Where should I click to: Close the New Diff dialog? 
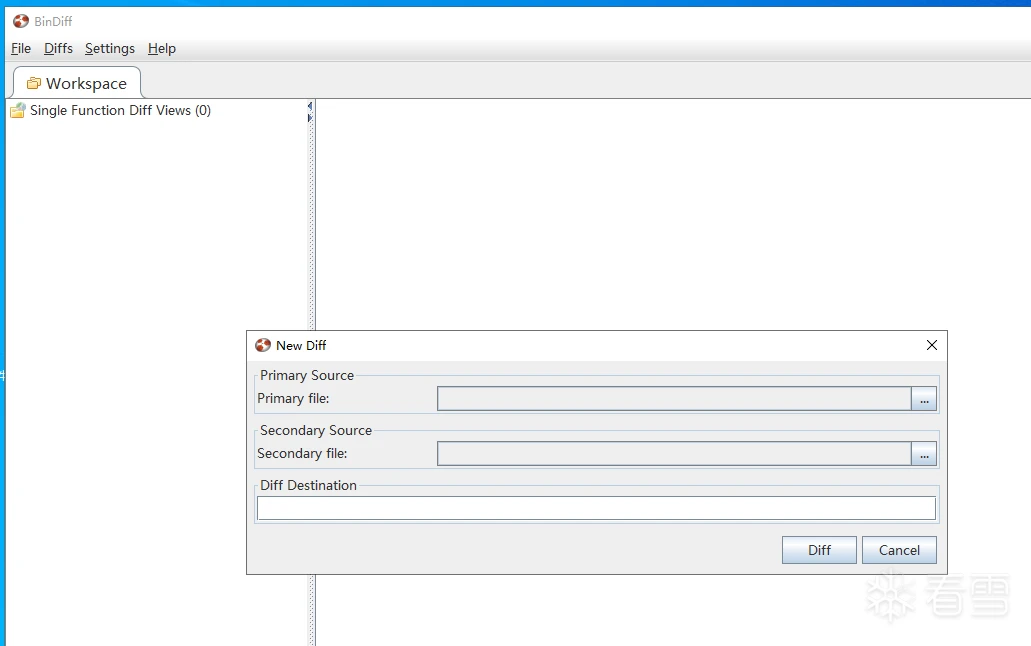point(932,345)
